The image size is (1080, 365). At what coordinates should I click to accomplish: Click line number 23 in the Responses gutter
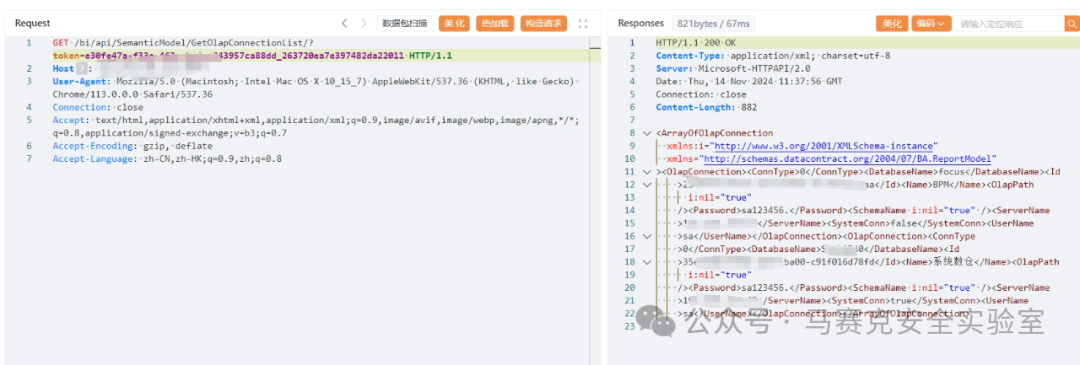pyautogui.click(x=631, y=326)
